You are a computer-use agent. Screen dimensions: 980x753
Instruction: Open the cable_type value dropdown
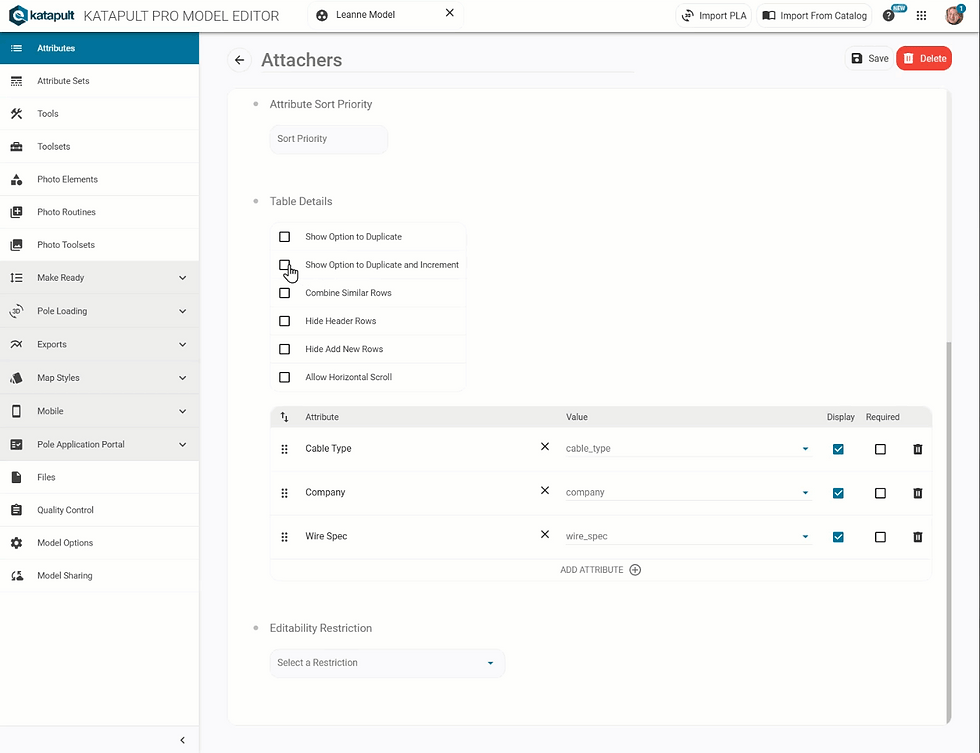click(x=688, y=449)
